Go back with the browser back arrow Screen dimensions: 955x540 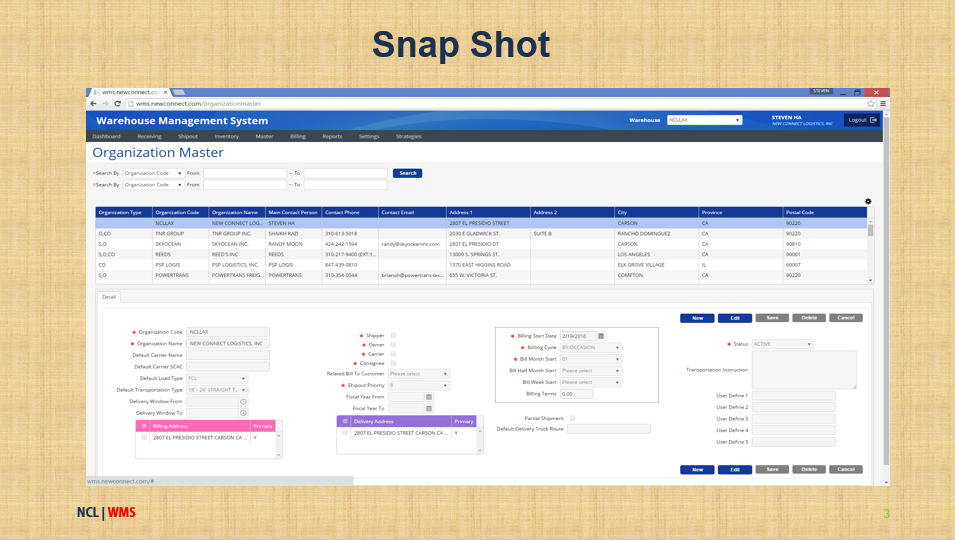[x=93, y=103]
